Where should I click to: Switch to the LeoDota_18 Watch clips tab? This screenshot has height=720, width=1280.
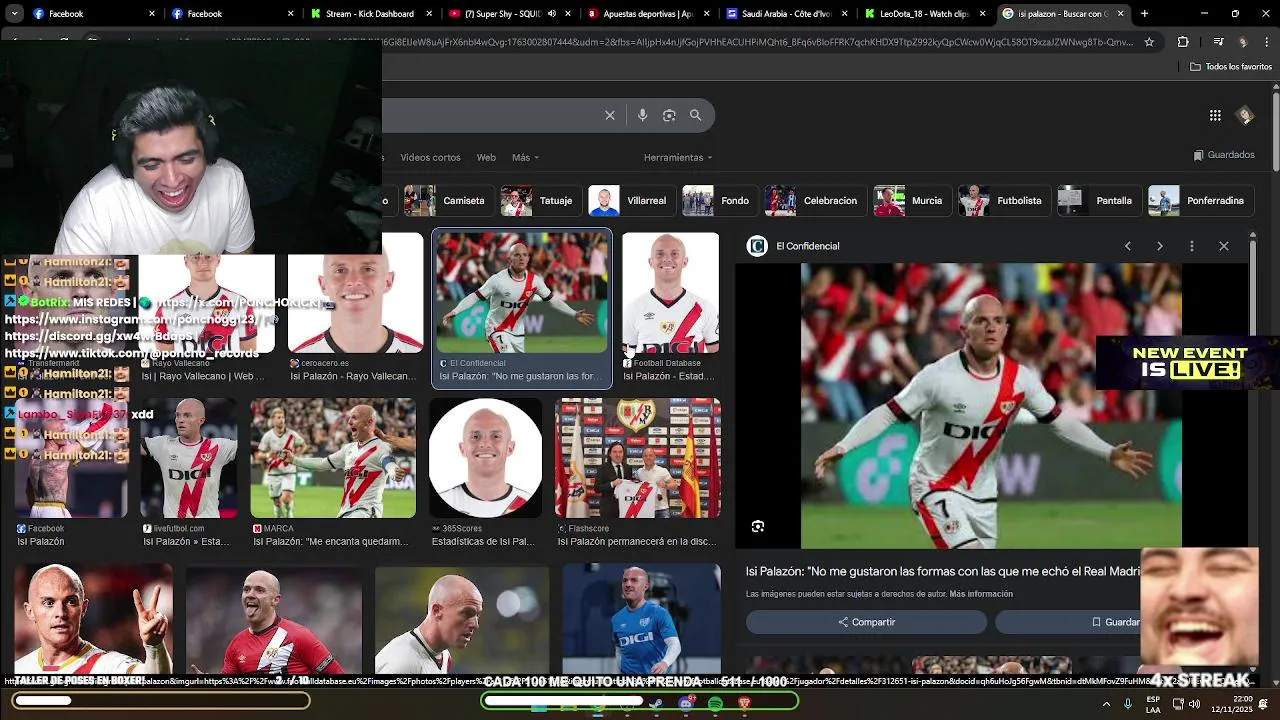click(x=924, y=14)
